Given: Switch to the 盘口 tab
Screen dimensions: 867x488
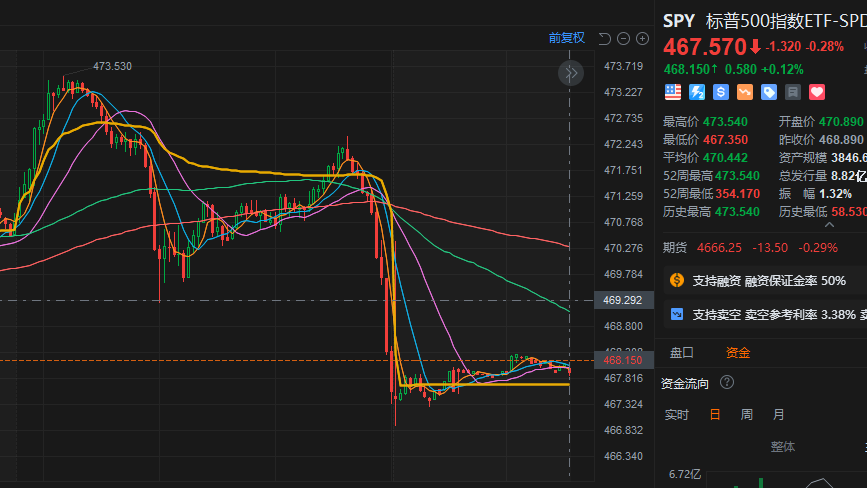Looking at the screenshot, I should pyautogui.click(x=682, y=353).
